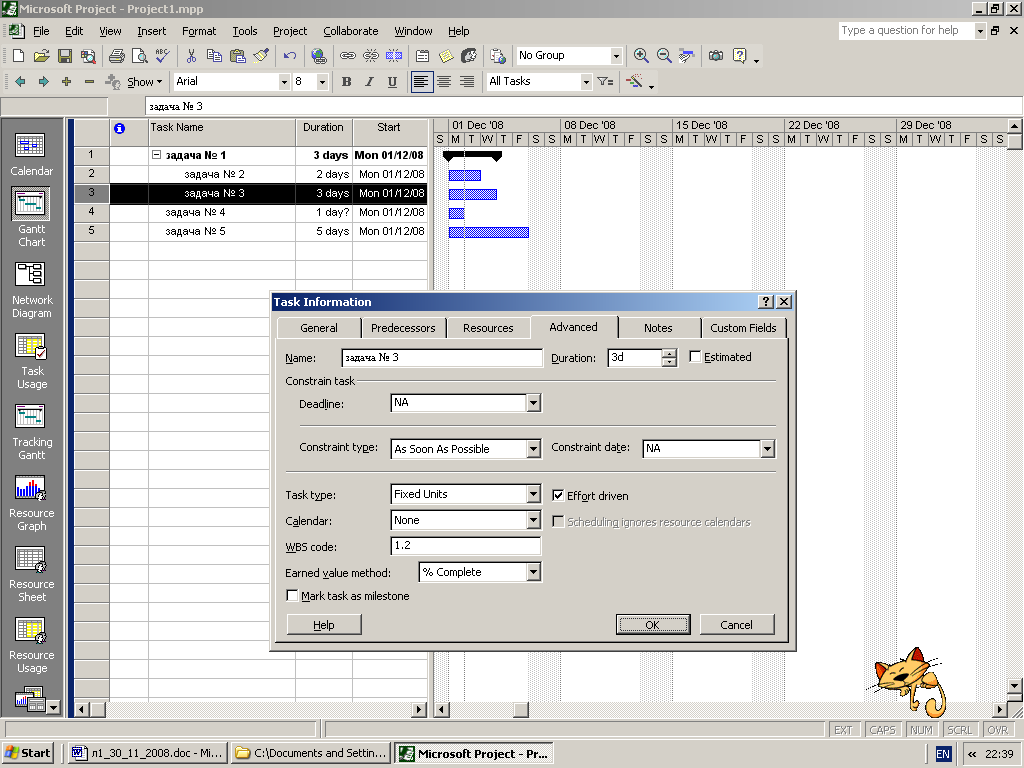Screen dimensions: 1024x768
Task: Click the Link Tasks chain icon
Action: 347,56
